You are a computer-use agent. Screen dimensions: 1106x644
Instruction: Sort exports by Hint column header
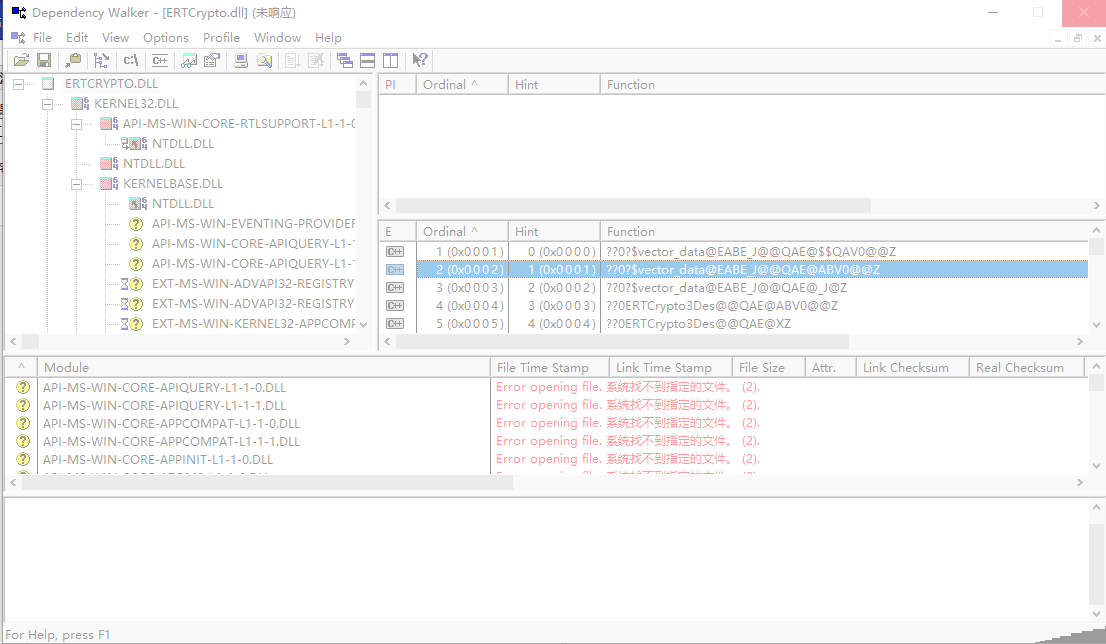(x=554, y=231)
